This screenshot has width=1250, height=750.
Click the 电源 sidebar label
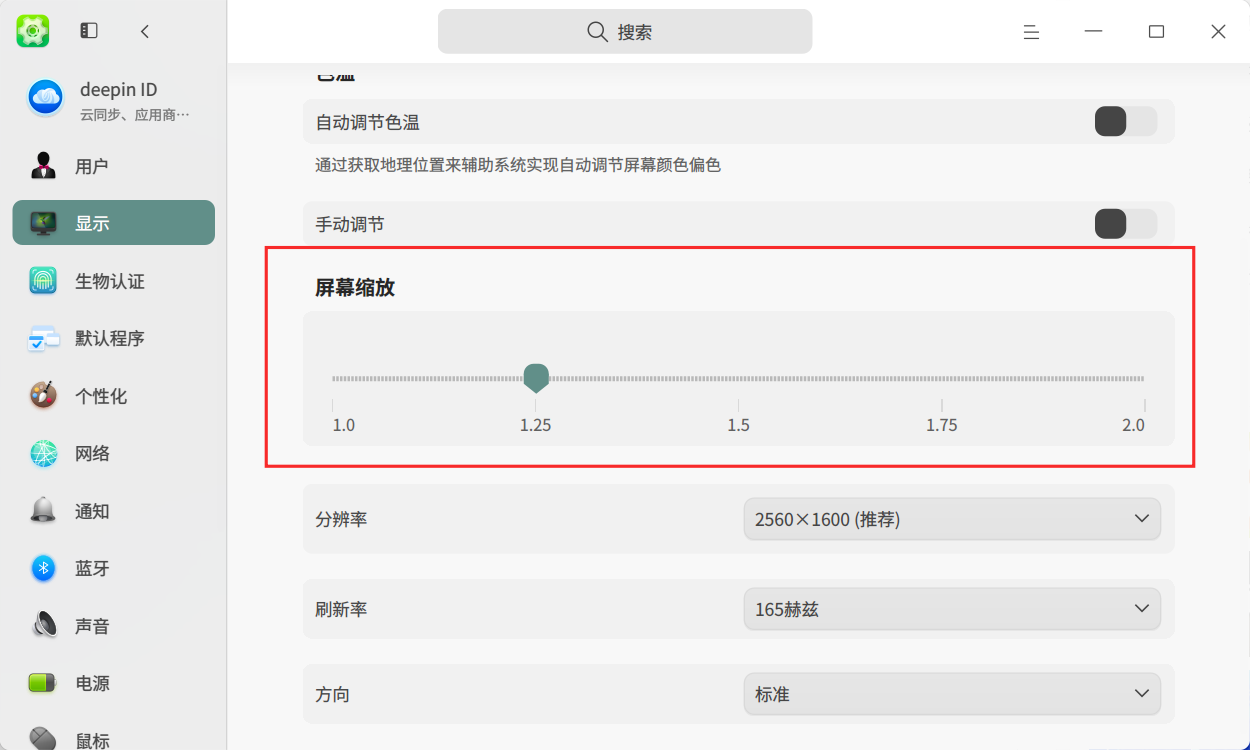[92, 684]
